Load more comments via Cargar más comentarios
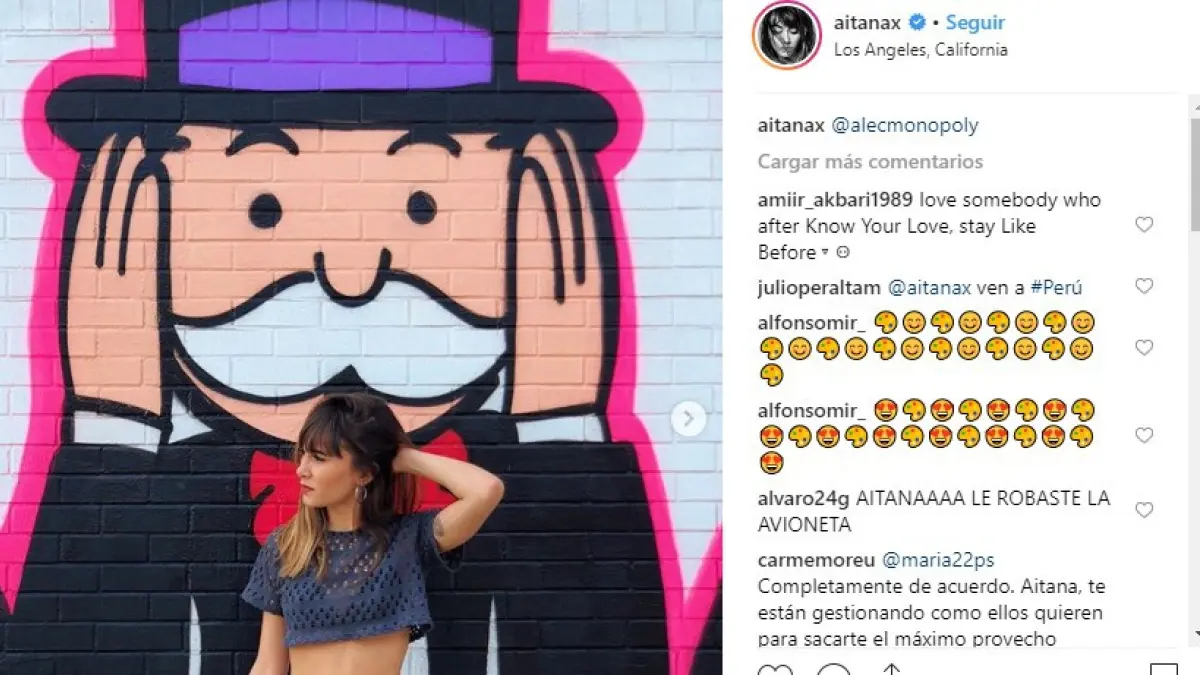The width and height of the screenshot is (1200, 675). tap(870, 162)
